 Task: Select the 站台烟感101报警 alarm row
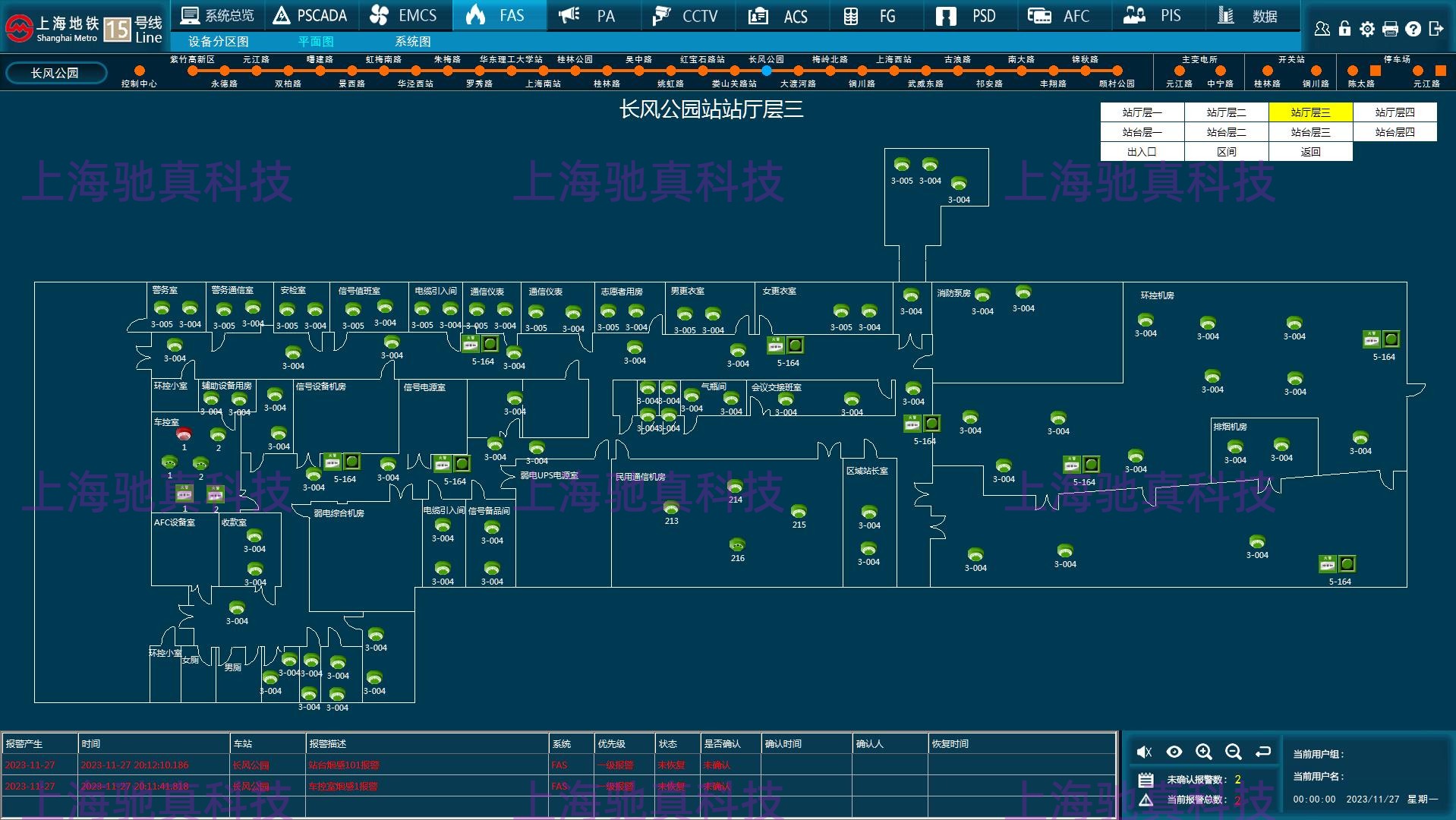344,765
